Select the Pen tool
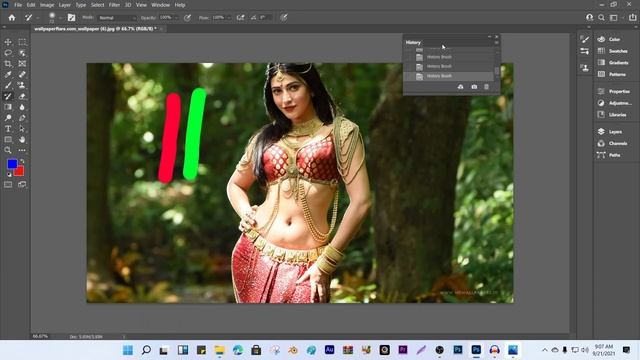 click(22, 118)
